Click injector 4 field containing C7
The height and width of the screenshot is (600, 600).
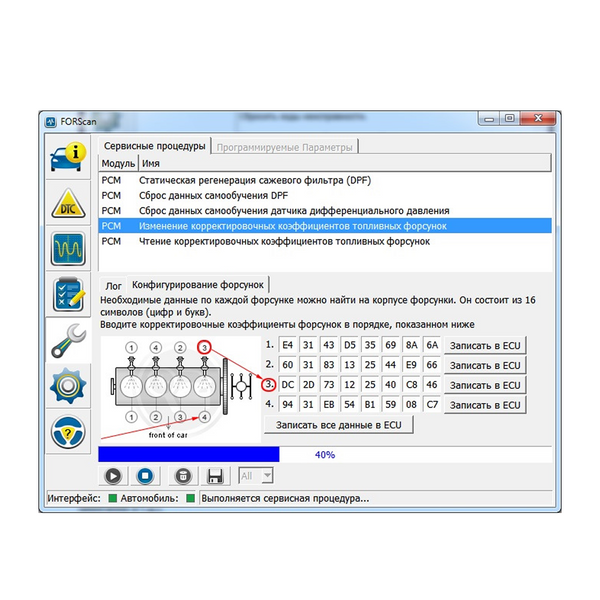click(x=432, y=404)
